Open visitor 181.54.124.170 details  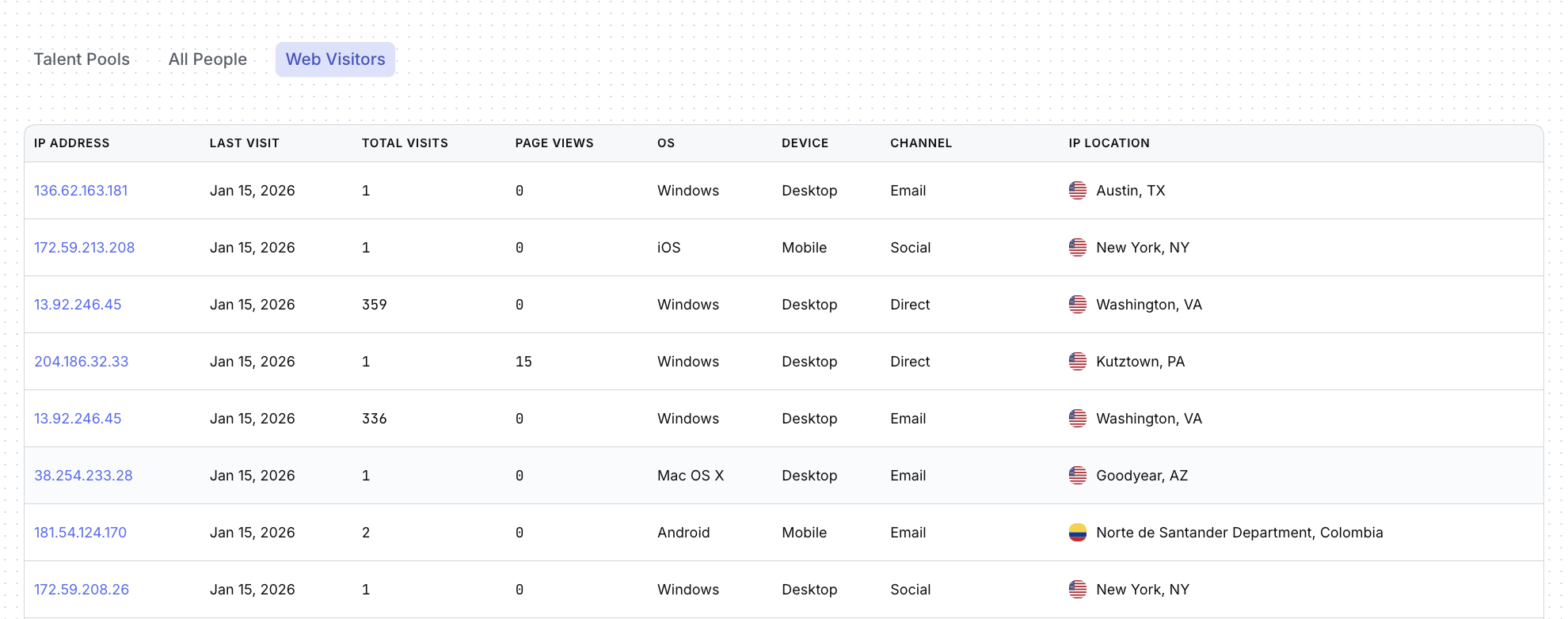click(80, 533)
